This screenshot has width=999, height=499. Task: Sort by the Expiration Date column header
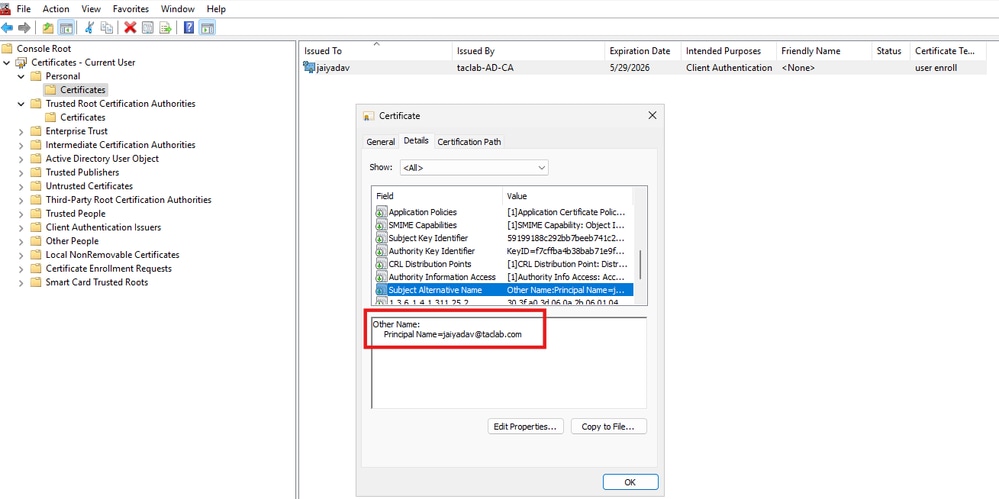(x=642, y=51)
